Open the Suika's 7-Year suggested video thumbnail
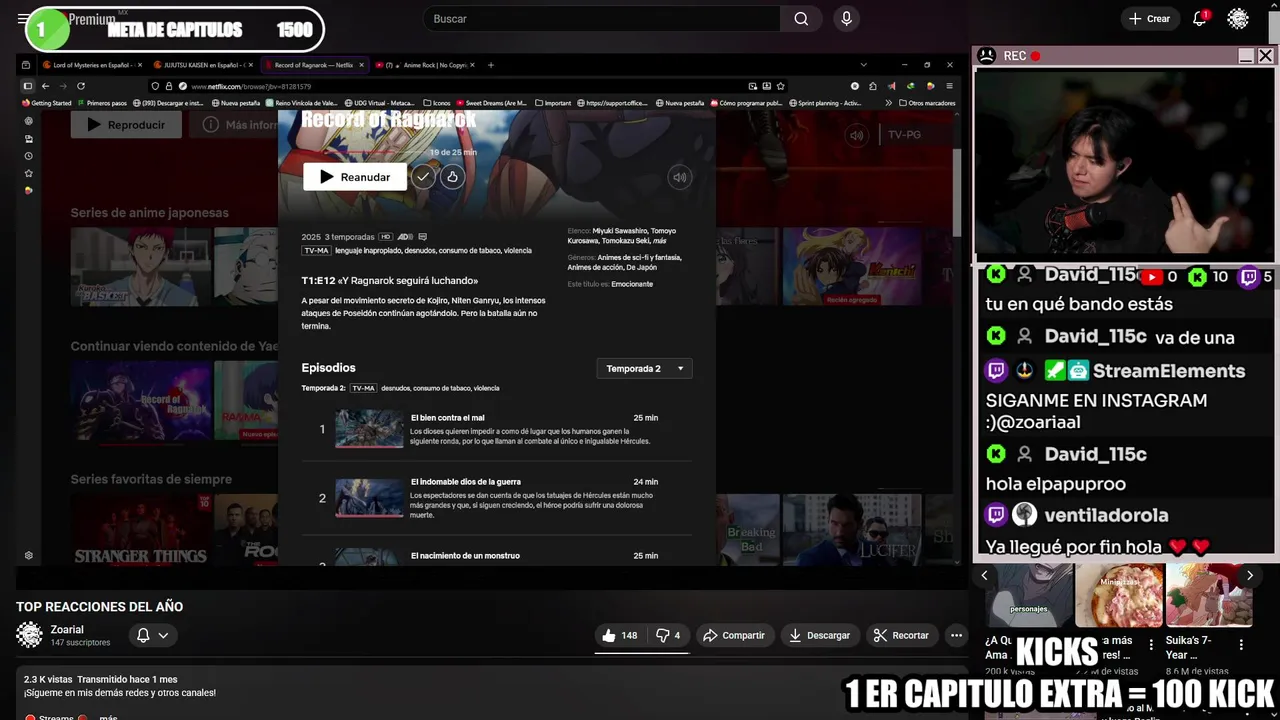1280x720 pixels. [x=1208, y=595]
